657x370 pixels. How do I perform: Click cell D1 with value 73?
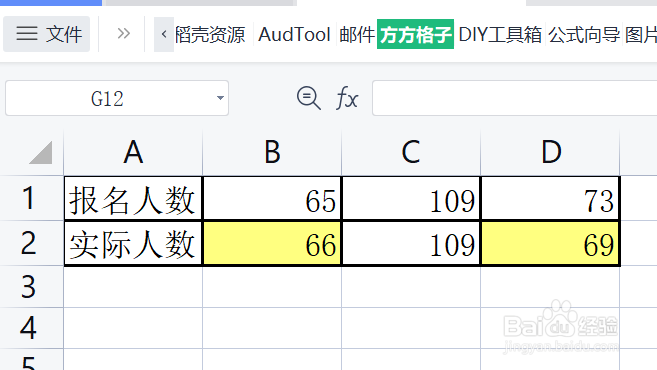click(x=551, y=198)
